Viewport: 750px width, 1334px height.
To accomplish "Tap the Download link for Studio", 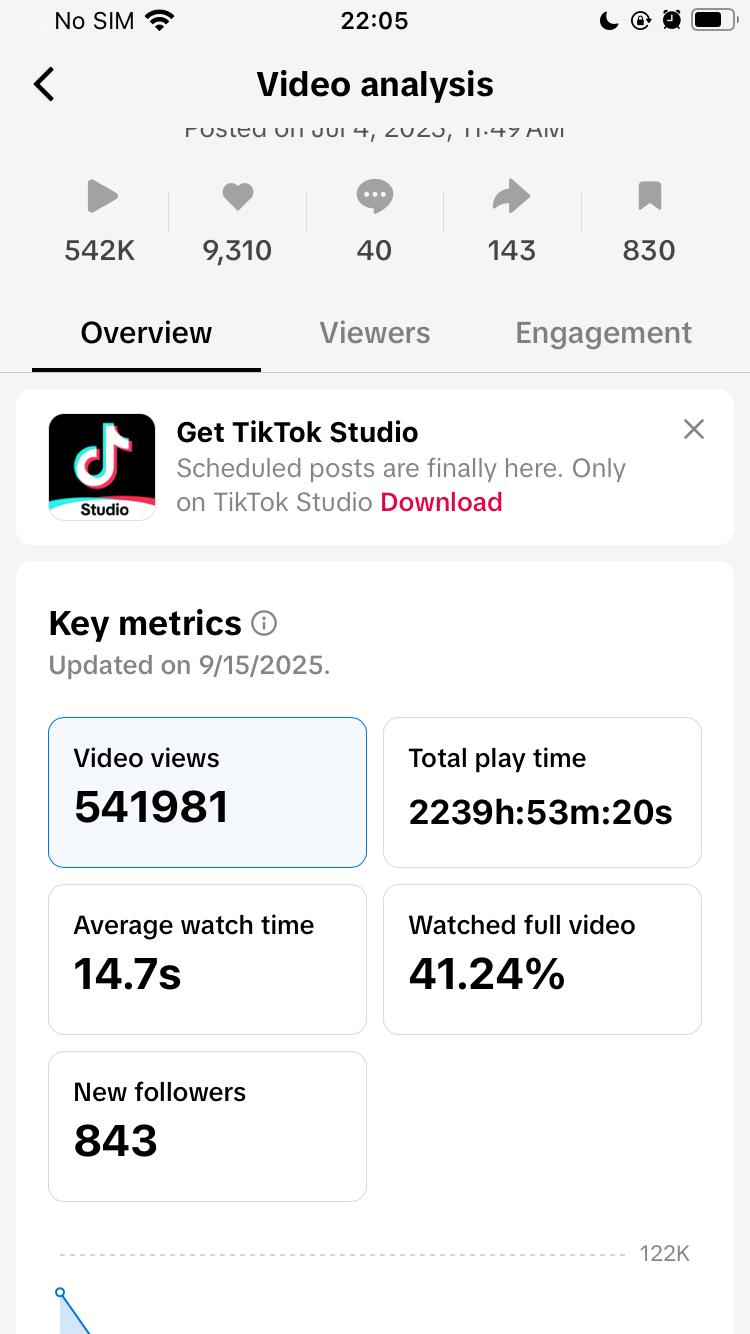I will [441, 502].
